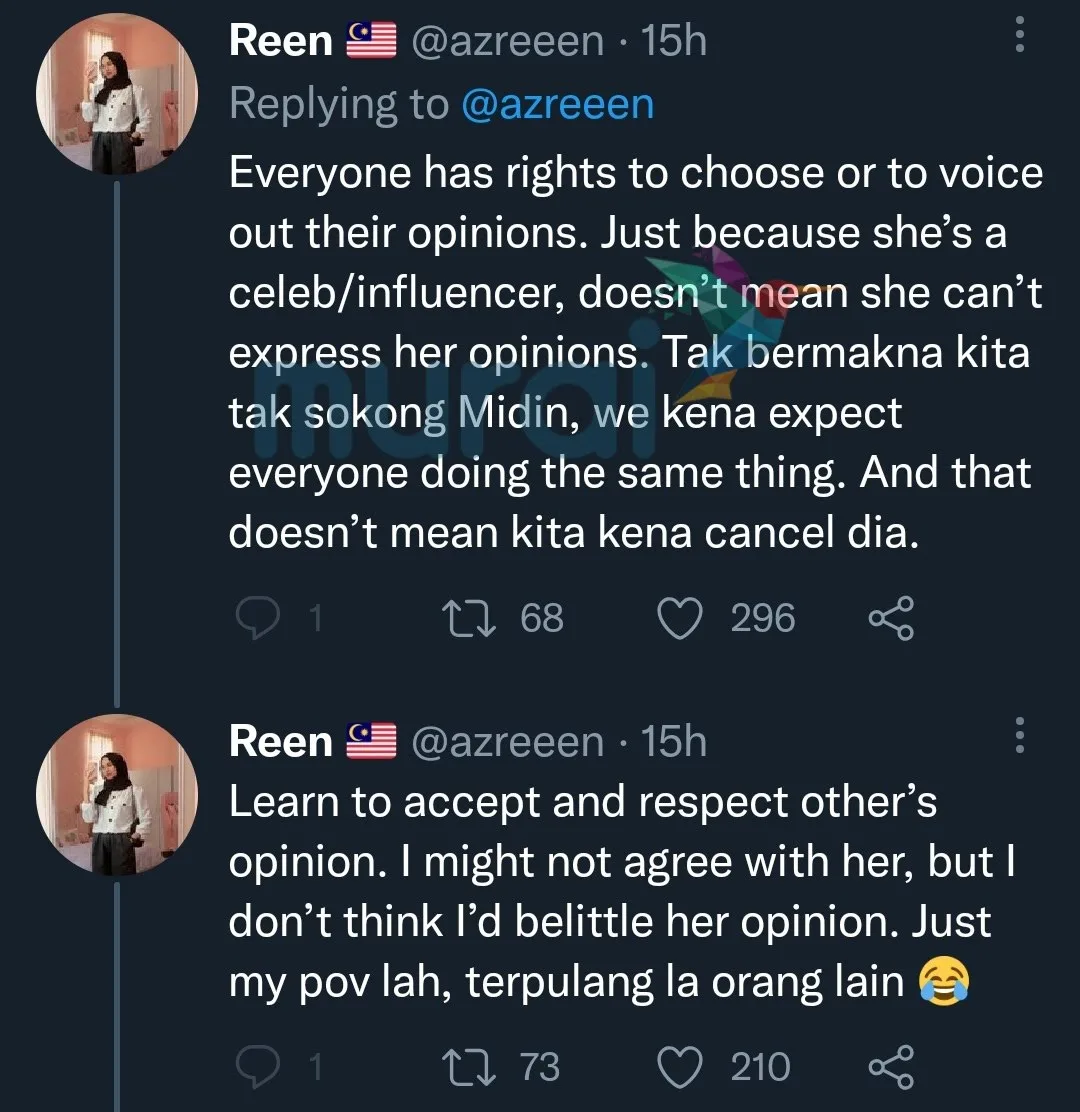Image resolution: width=1080 pixels, height=1112 pixels.
Task: Open the 15h timestamp of second tweet
Action: tap(674, 741)
